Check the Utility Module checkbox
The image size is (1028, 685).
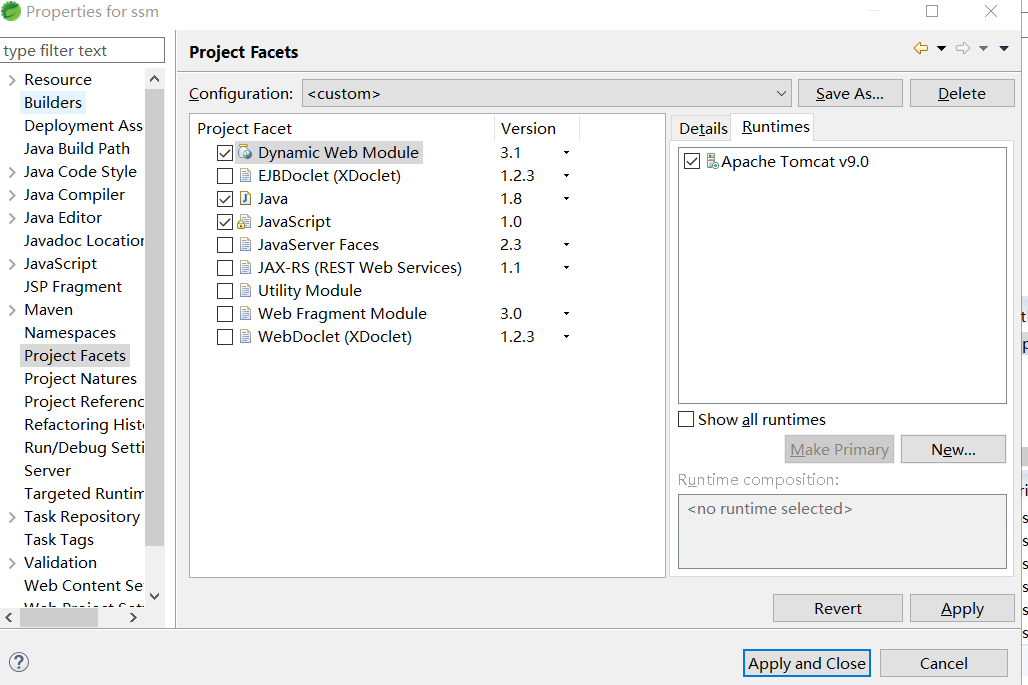(225, 290)
